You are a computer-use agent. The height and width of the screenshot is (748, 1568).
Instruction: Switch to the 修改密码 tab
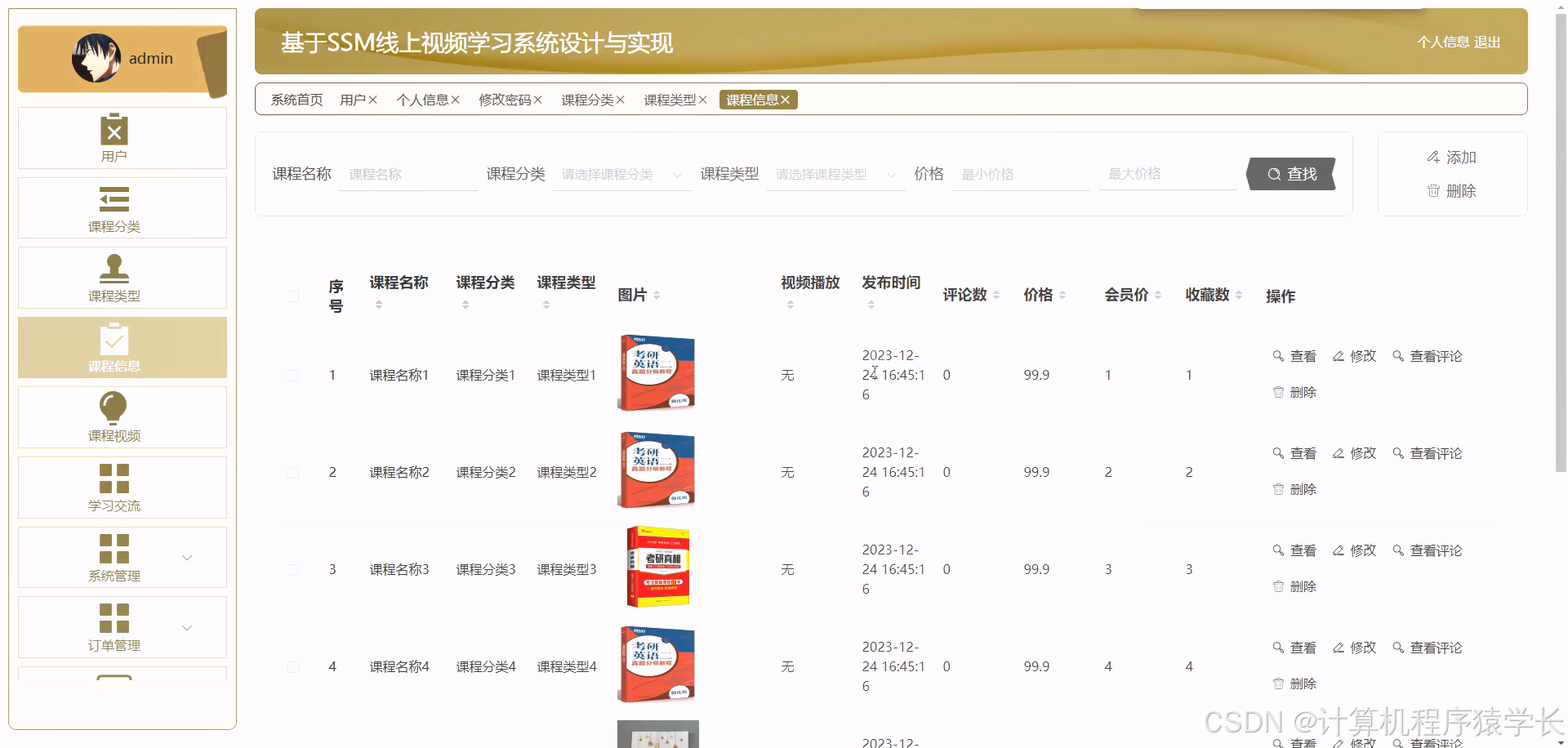point(505,100)
